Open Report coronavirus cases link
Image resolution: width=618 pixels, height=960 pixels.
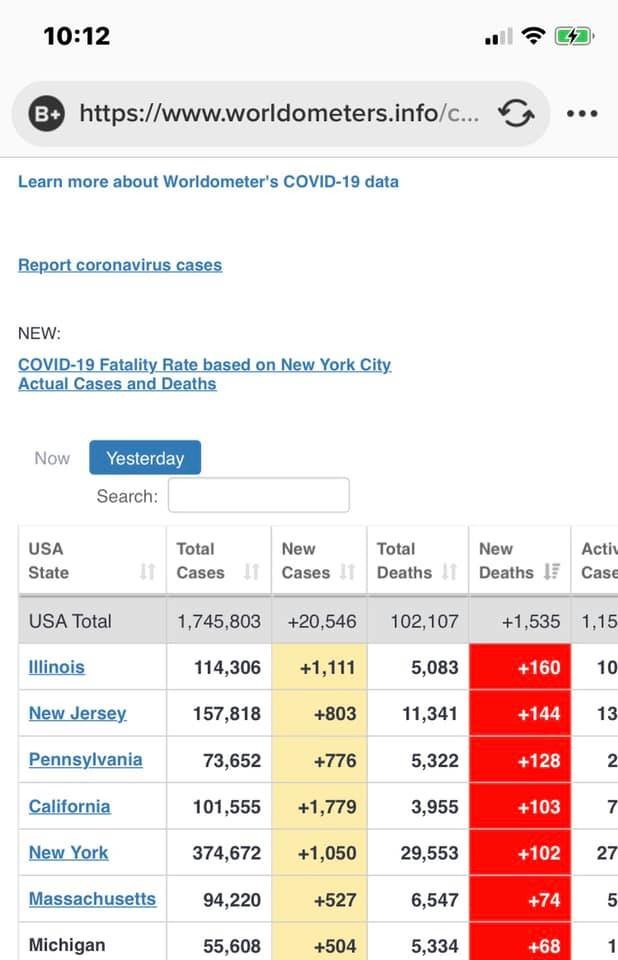(120, 265)
